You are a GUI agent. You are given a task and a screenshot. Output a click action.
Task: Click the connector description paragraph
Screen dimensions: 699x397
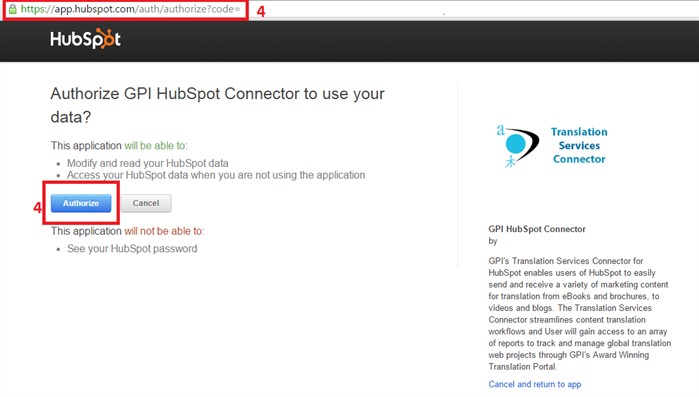[580, 314]
